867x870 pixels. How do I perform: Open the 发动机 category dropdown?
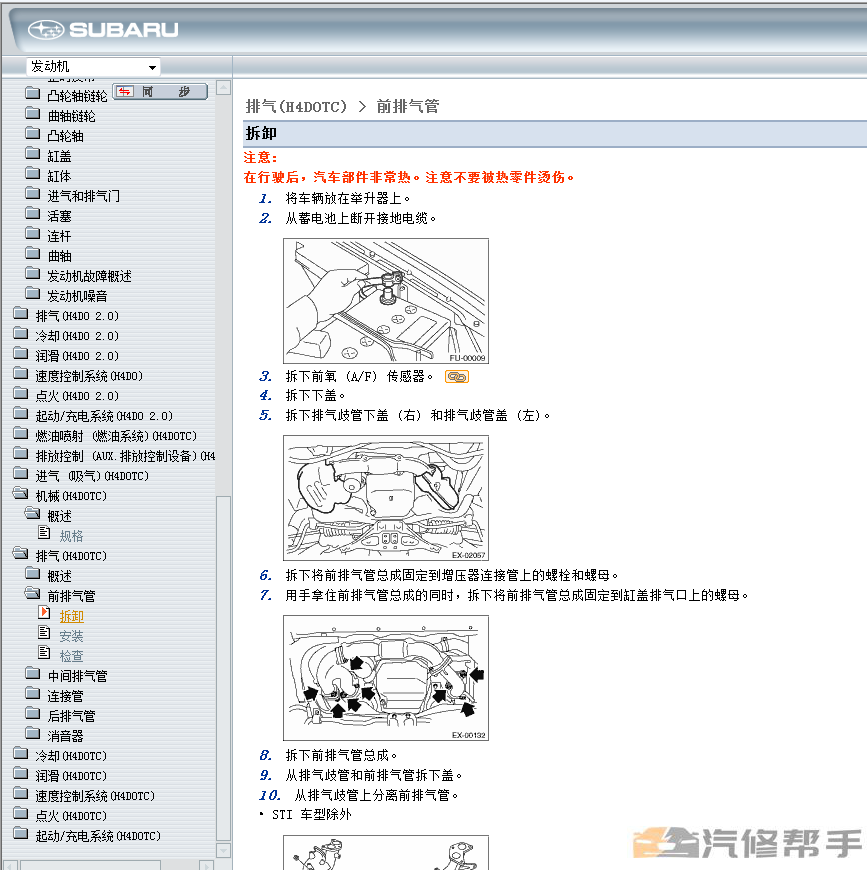pos(93,67)
